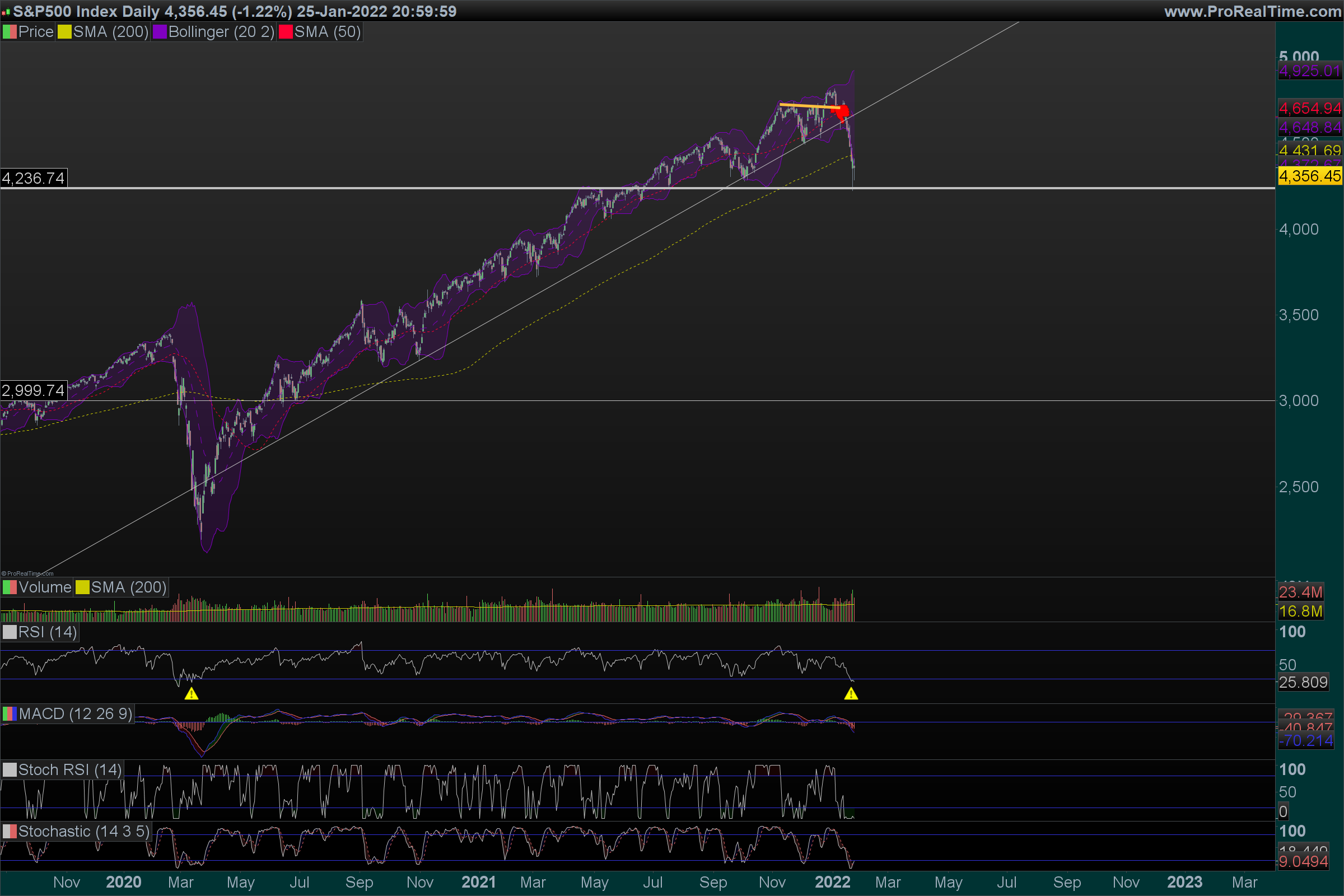
Task: Click the red SMA (50) legend icon
Action: pos(285,32)
